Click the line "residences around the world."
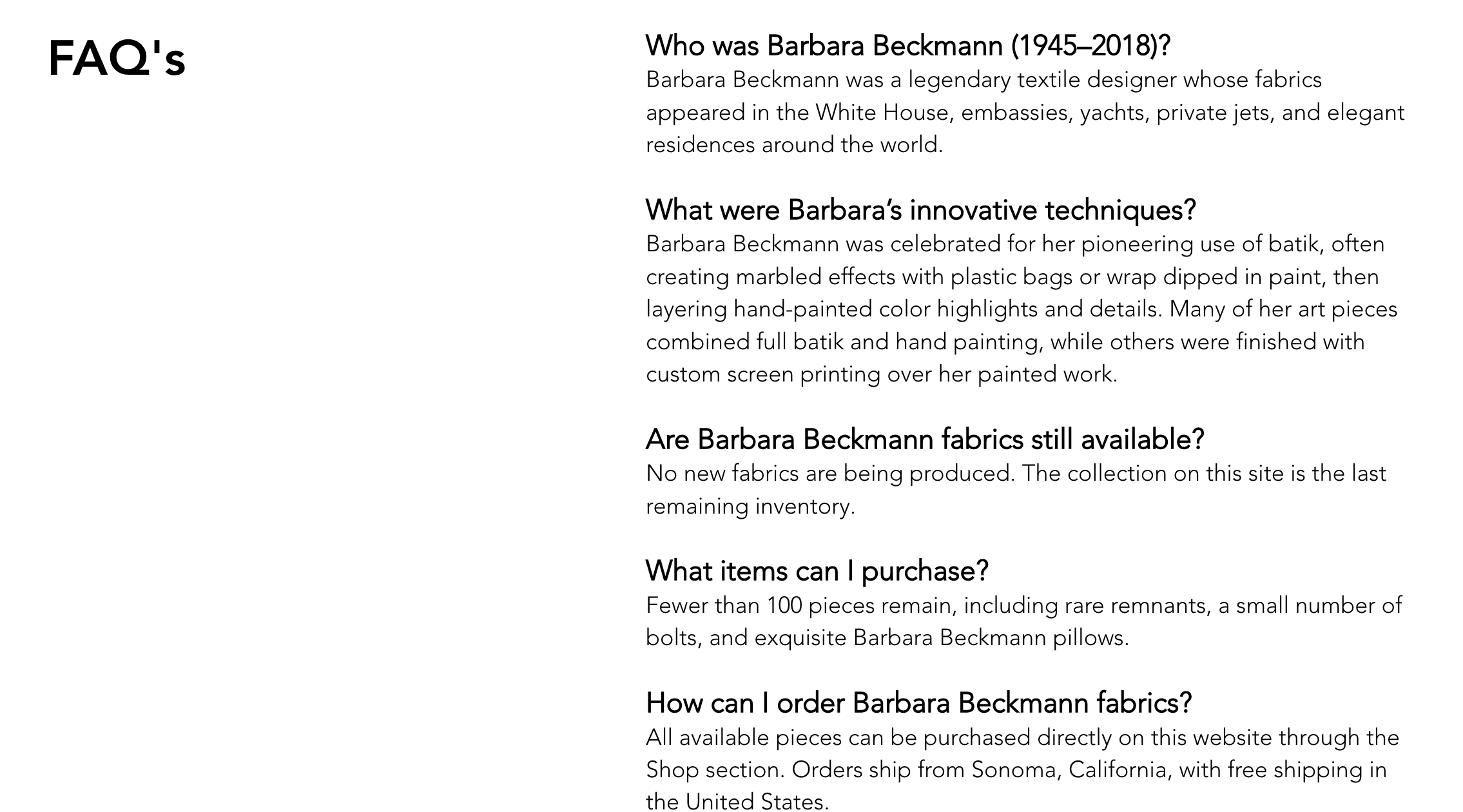 click(794, 145)
